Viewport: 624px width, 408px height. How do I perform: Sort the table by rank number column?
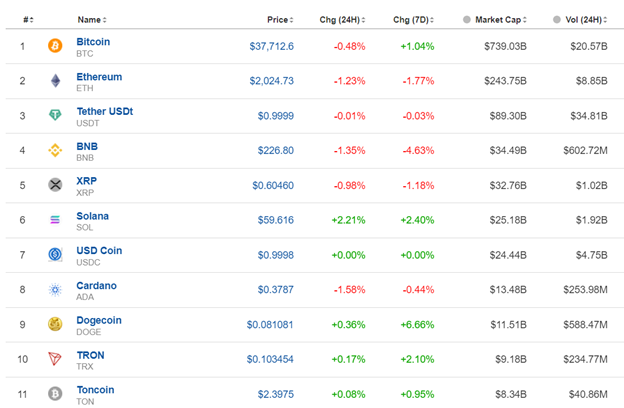(28, 20)
